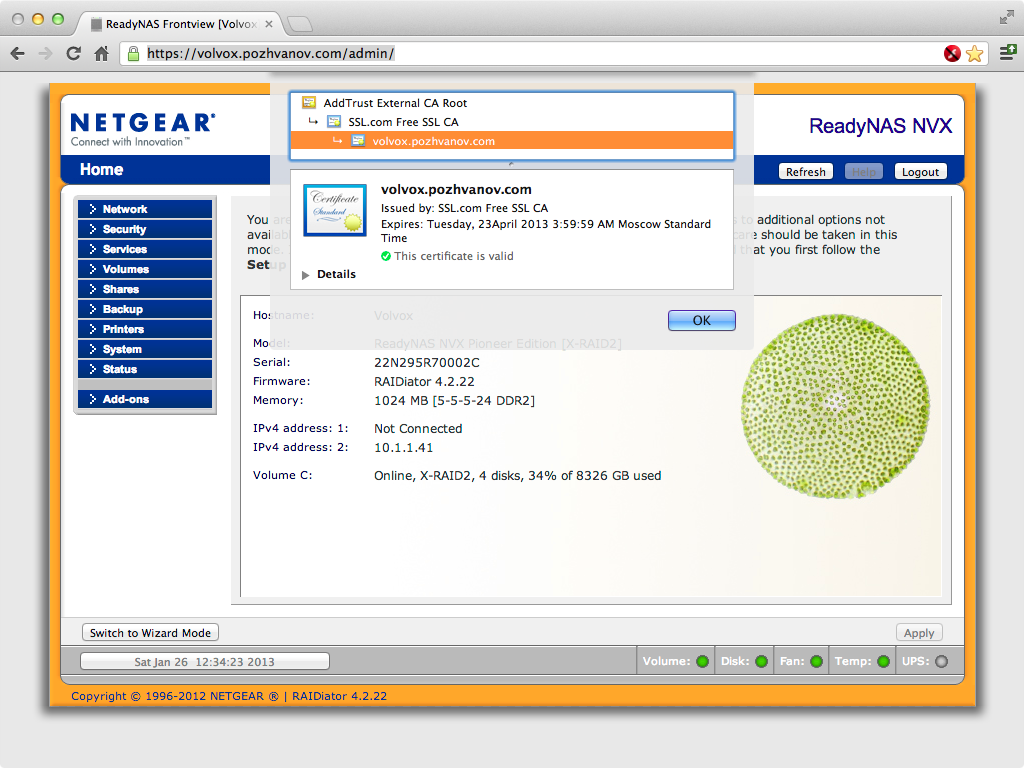This screenshot has width=1024, height=768.
Task: Select volvox.pozhvanov.com certificate in chain
Action: coord(512,141)
